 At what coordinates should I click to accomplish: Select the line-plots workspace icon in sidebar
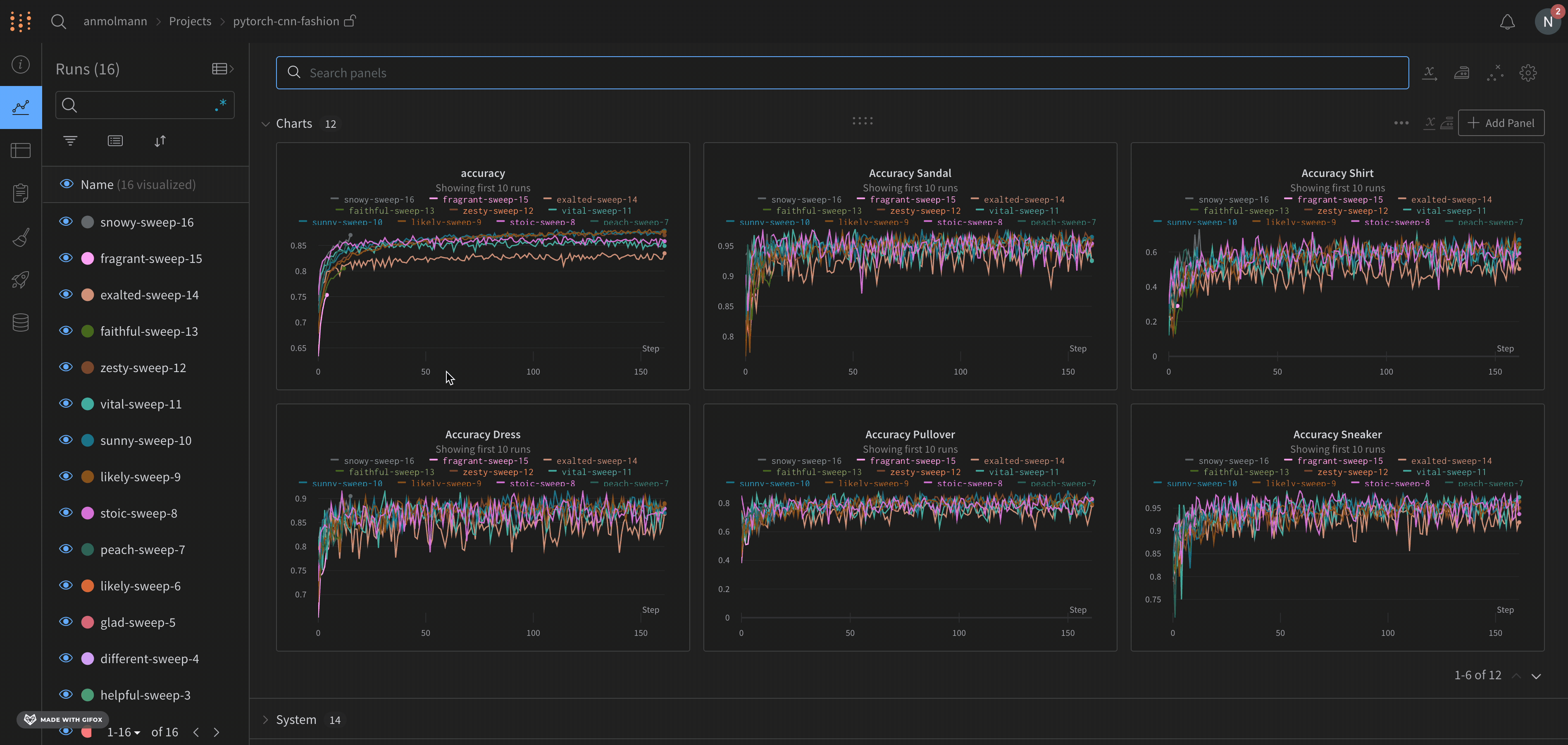(20, 107)
